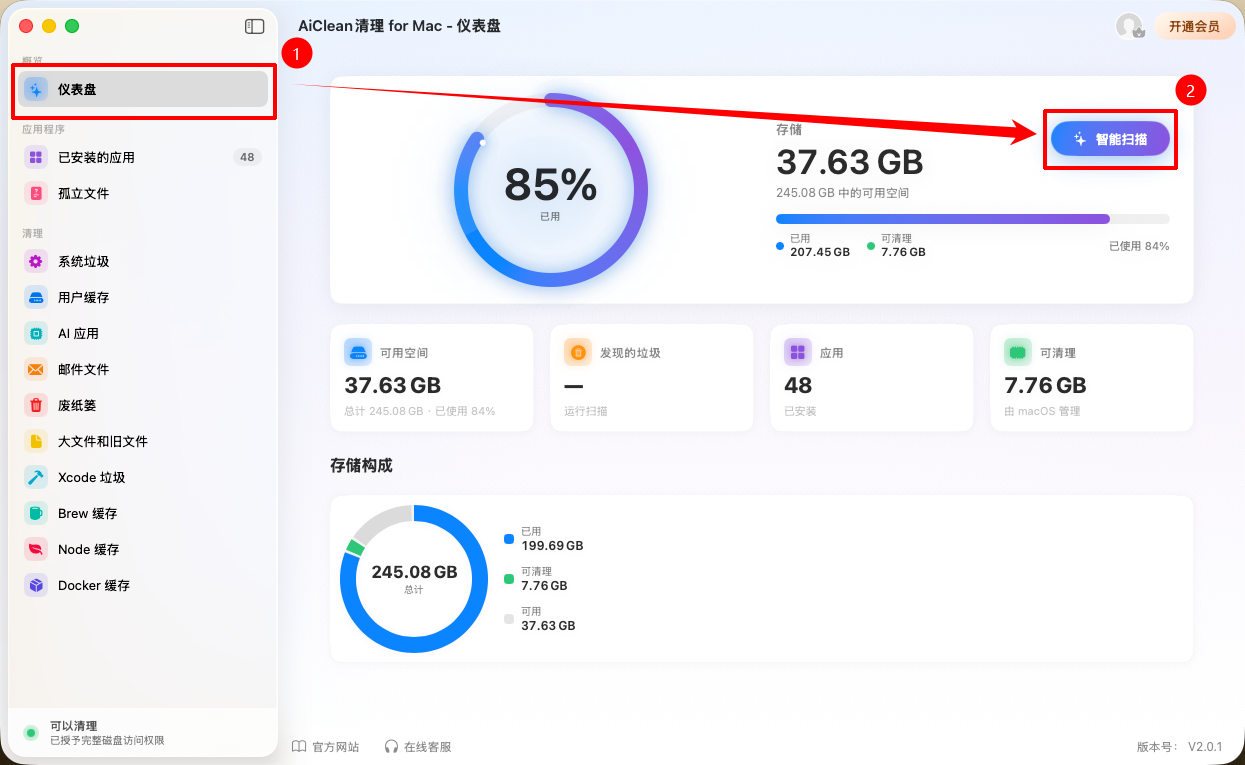
Task: Click the 应用 card grid icon
Action: pos(798,352)
